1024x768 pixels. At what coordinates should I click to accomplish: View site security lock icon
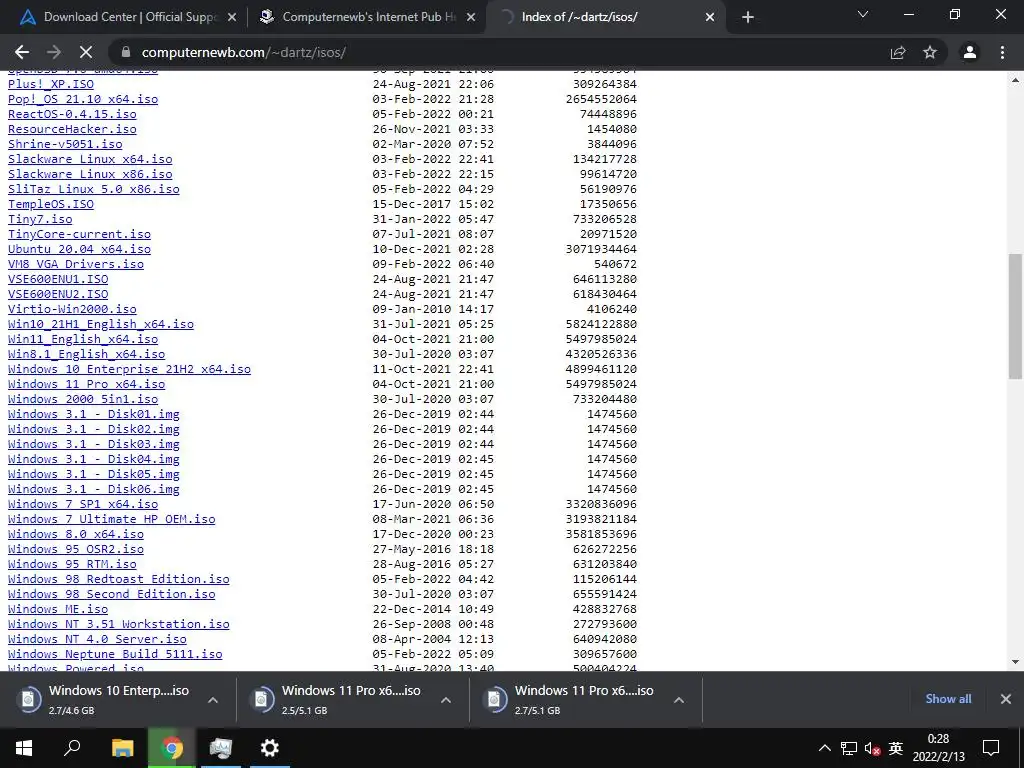[x=126, y=52]
